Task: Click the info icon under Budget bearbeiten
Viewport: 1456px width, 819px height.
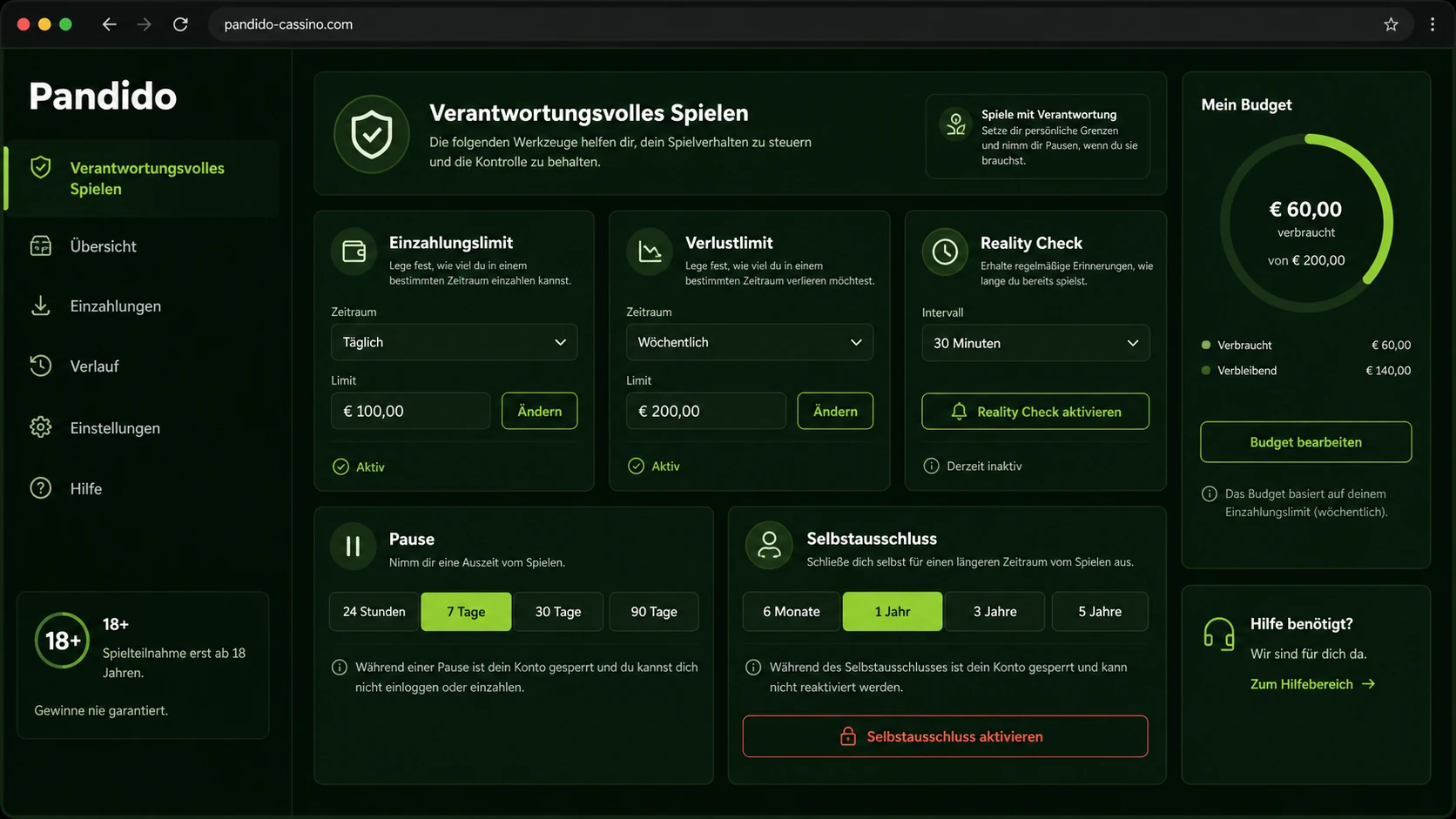Action: [1210, 493]
